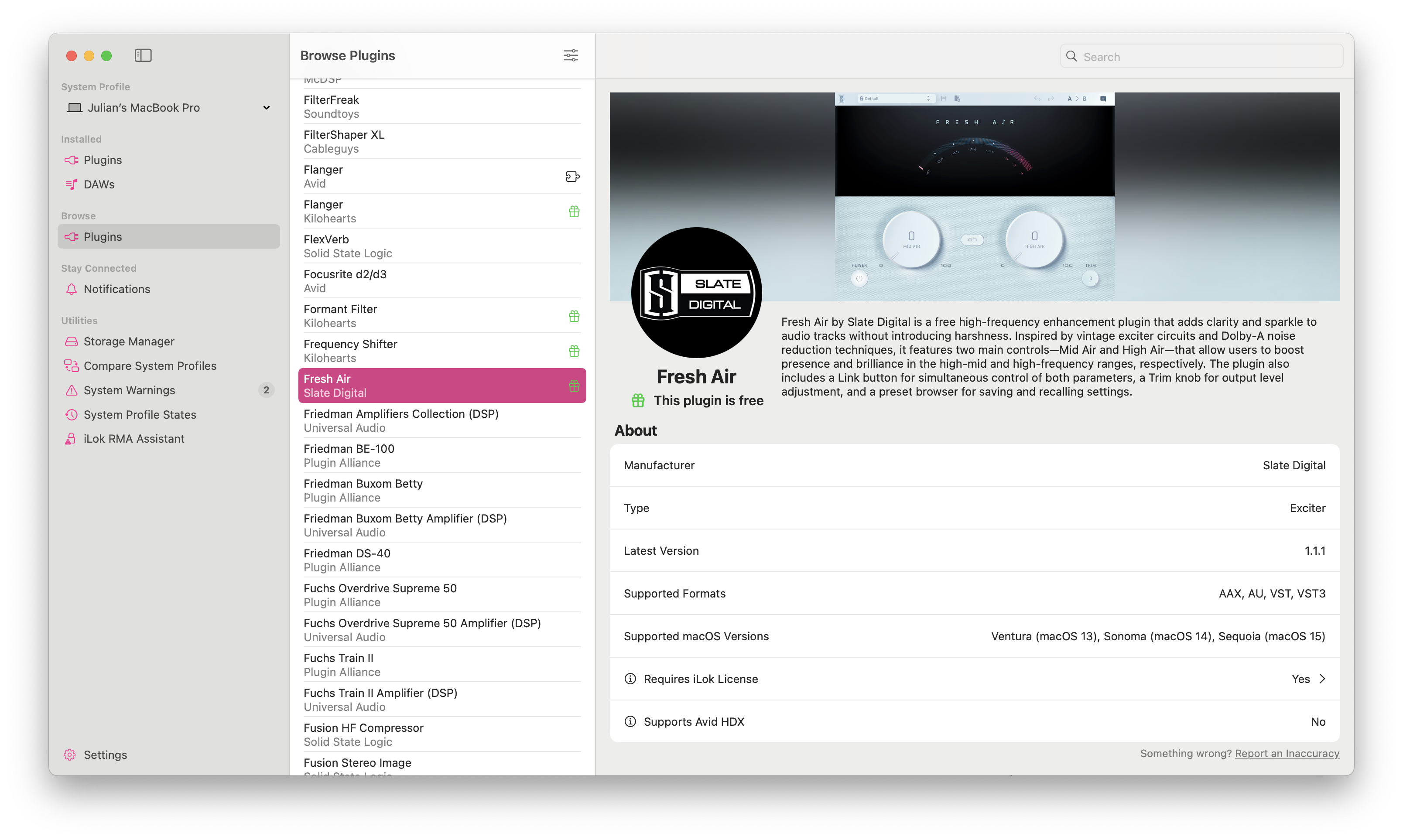Click the Supported Formats value AAX, AU, VST, VST3
The width and height of the screenshot is (1403, 840).
click(x=1272, y=594)
